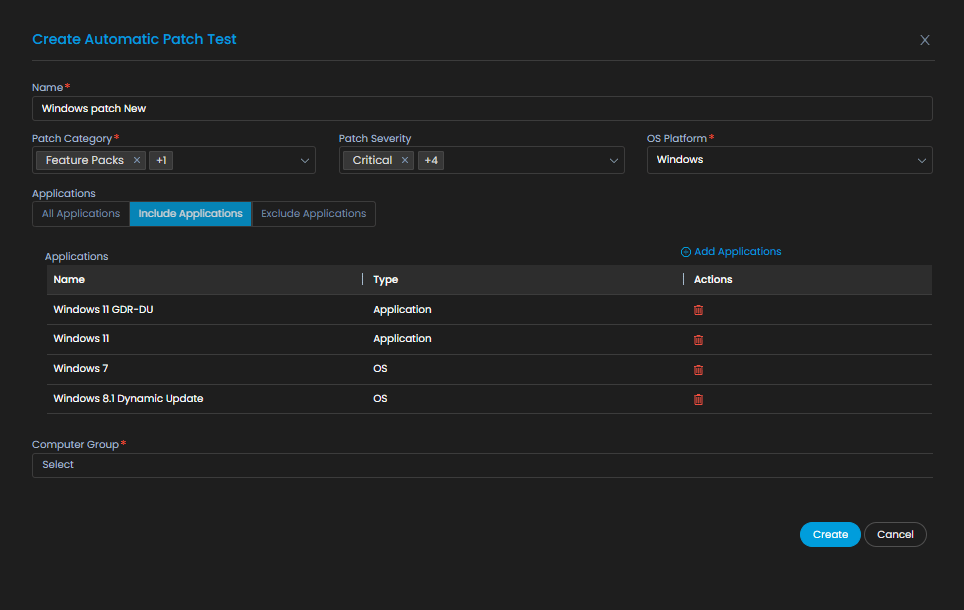The height and width of the screenshot is (610, 964).
Task: Click the Create button
Action: click(830, 534)
